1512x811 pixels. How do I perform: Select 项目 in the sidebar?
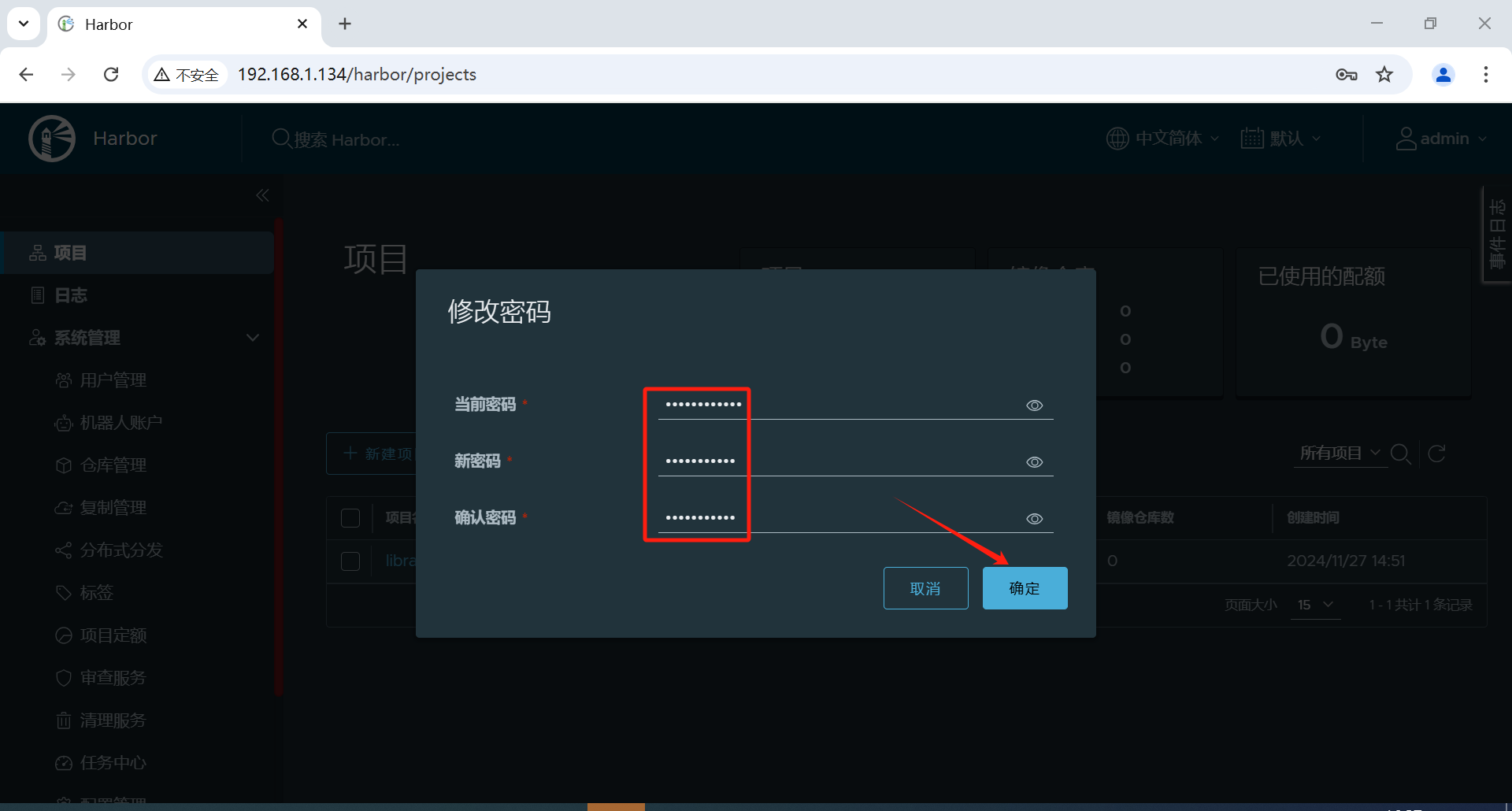(137, 253)
